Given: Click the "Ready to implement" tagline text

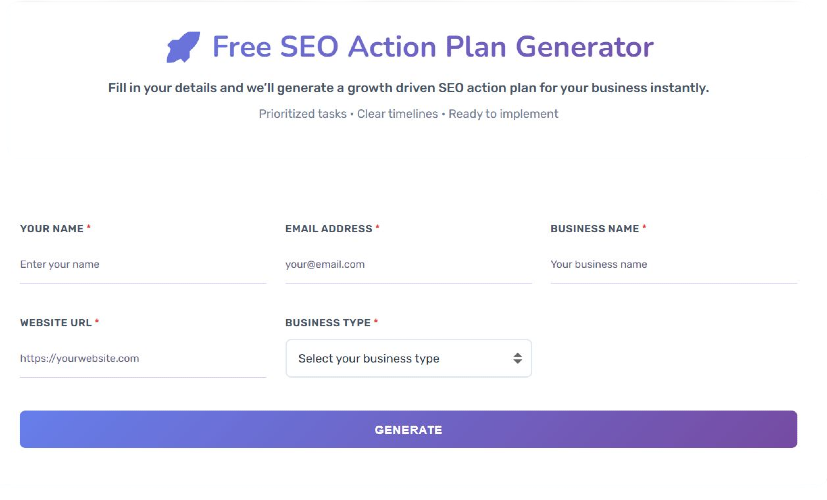Looking at the screenshot, I should pos(503,114).
